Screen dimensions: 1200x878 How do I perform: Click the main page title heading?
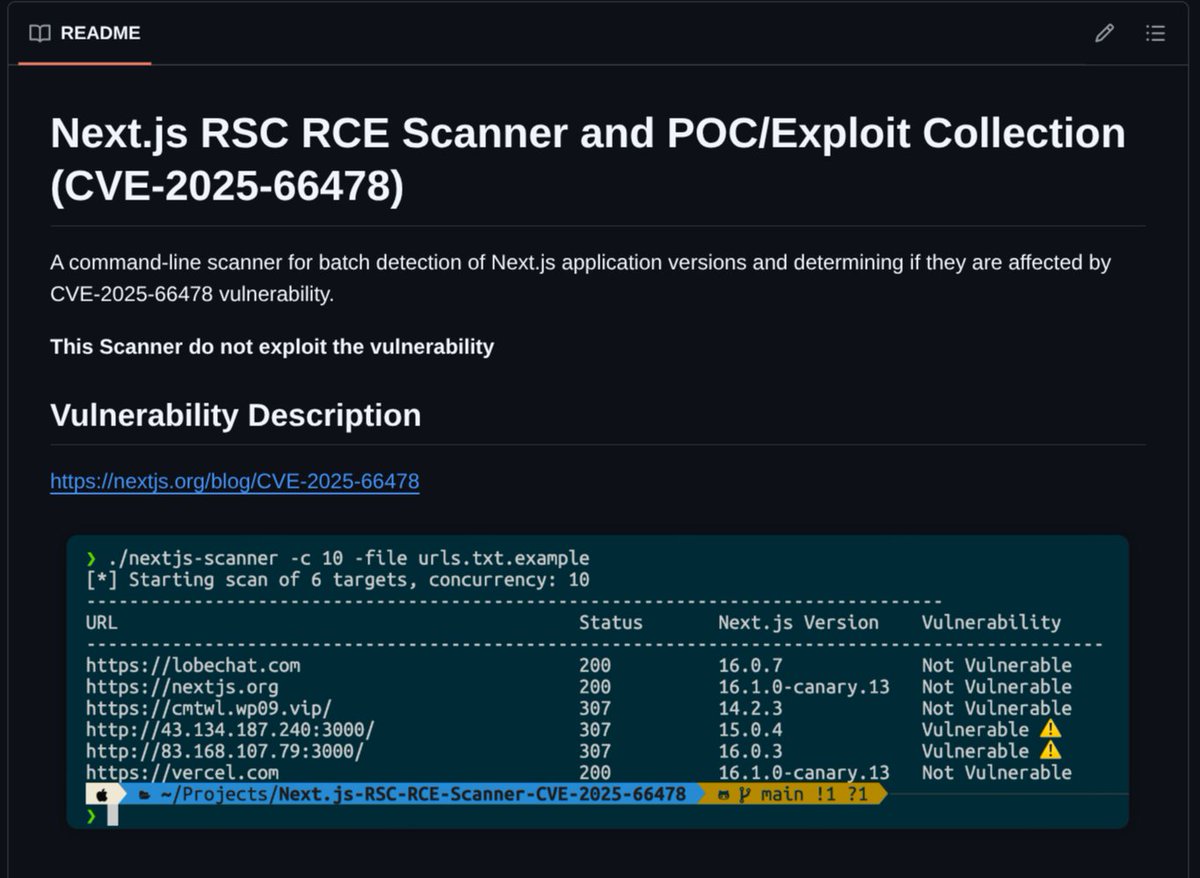[588, 160]
